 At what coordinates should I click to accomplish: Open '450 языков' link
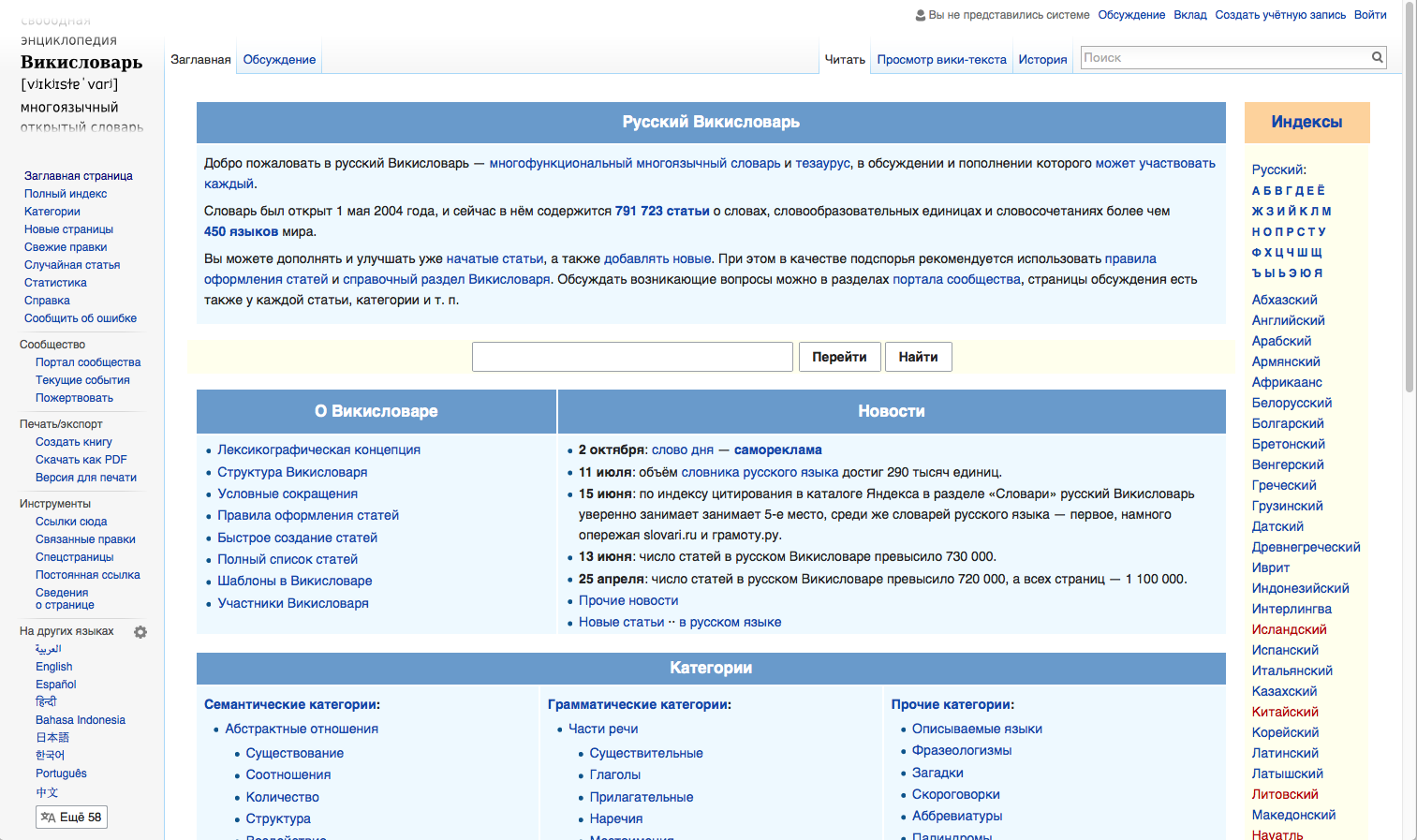point(241,231)
